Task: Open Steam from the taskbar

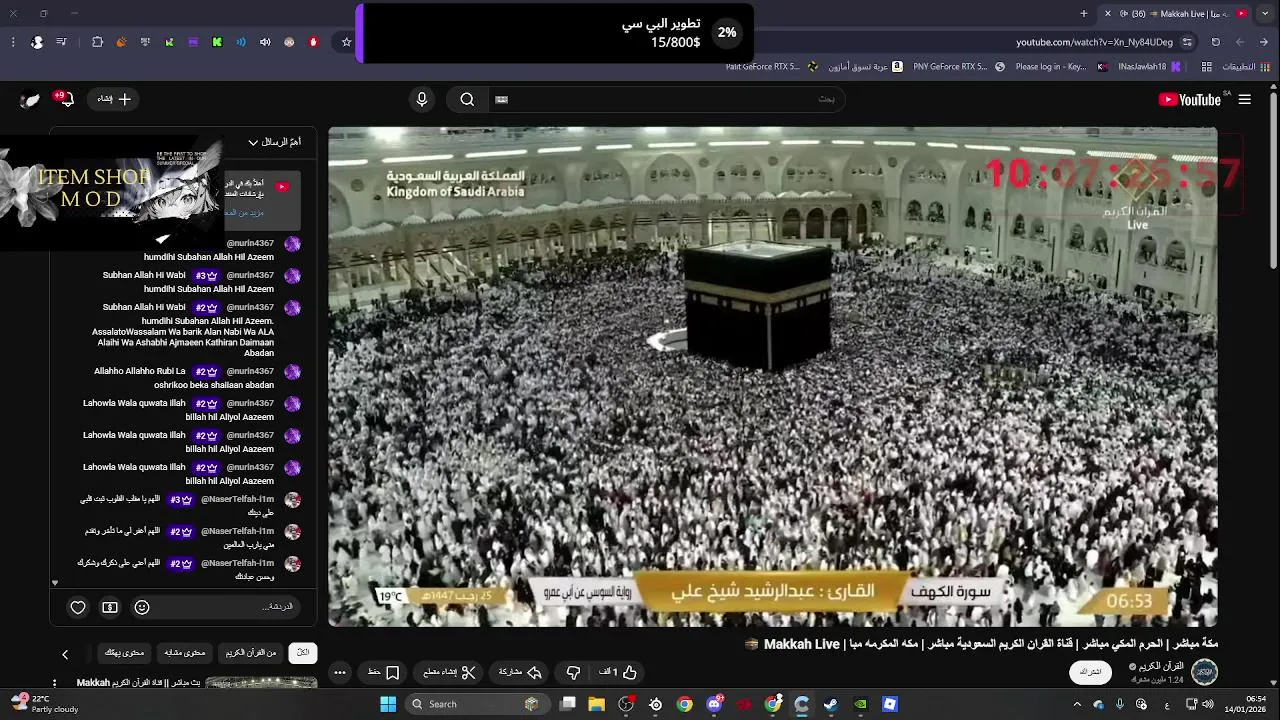Action: tap(831, 704)
